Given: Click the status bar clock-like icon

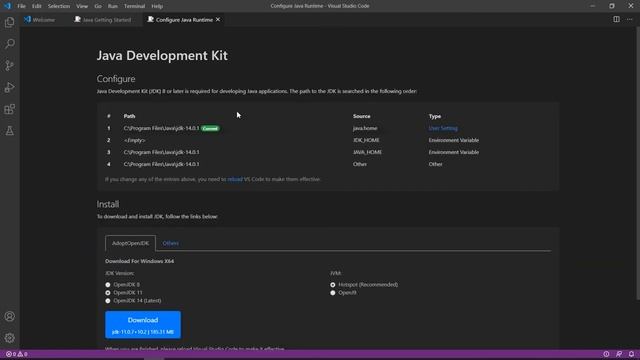Looking at the screenshot, I should click(x=606, y=354).
